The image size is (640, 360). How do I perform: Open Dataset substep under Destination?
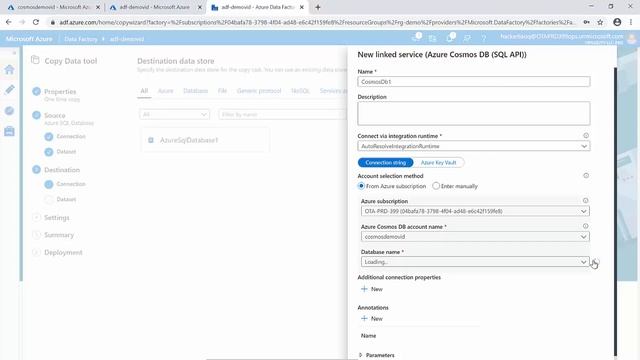66,200
